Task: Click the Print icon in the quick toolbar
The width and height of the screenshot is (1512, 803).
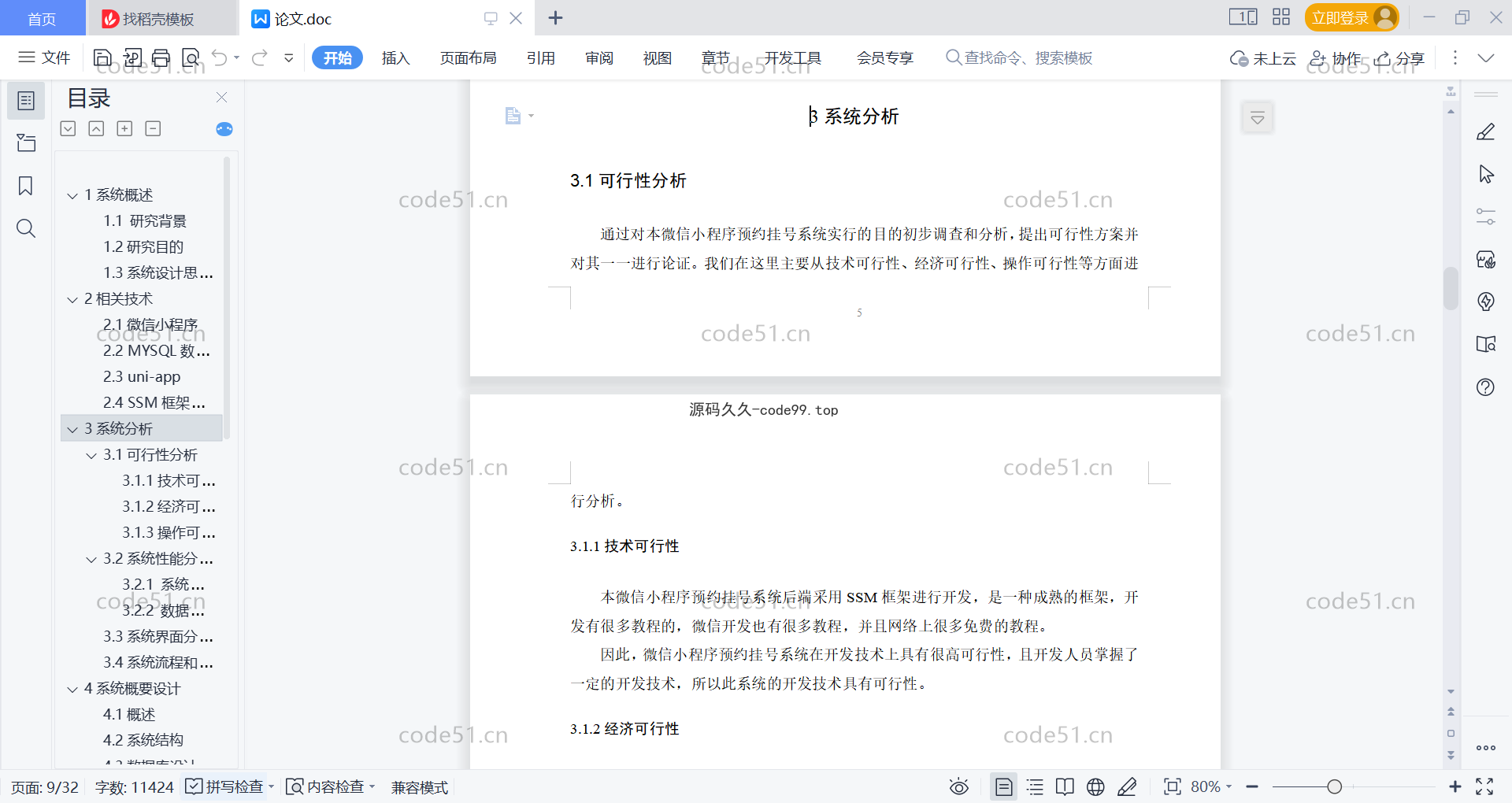Action: tap(161, 57)
